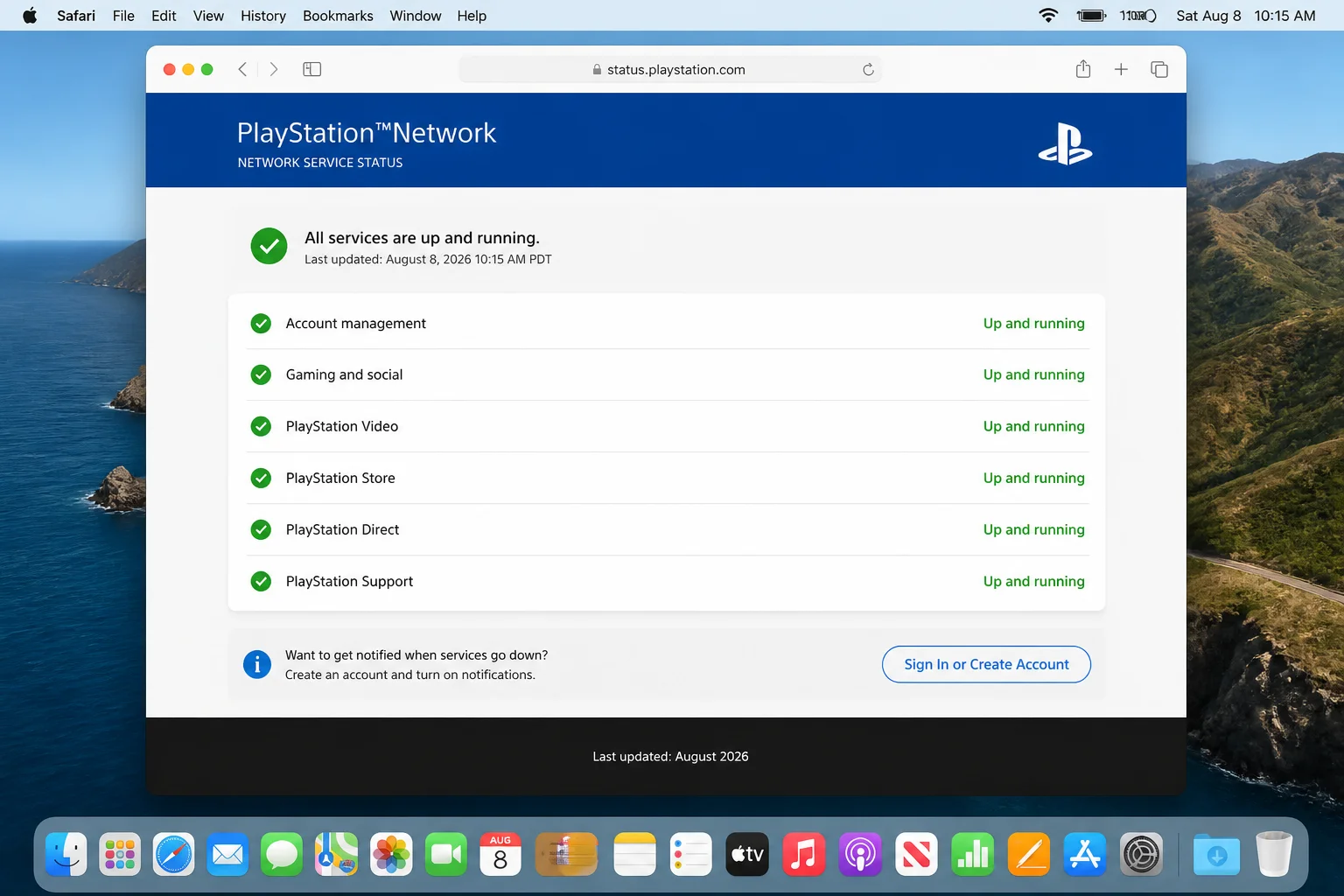Screen dimensions: 1344x896
Task: Click the PlayStation logo in the header
Action: coord(1065,144)
